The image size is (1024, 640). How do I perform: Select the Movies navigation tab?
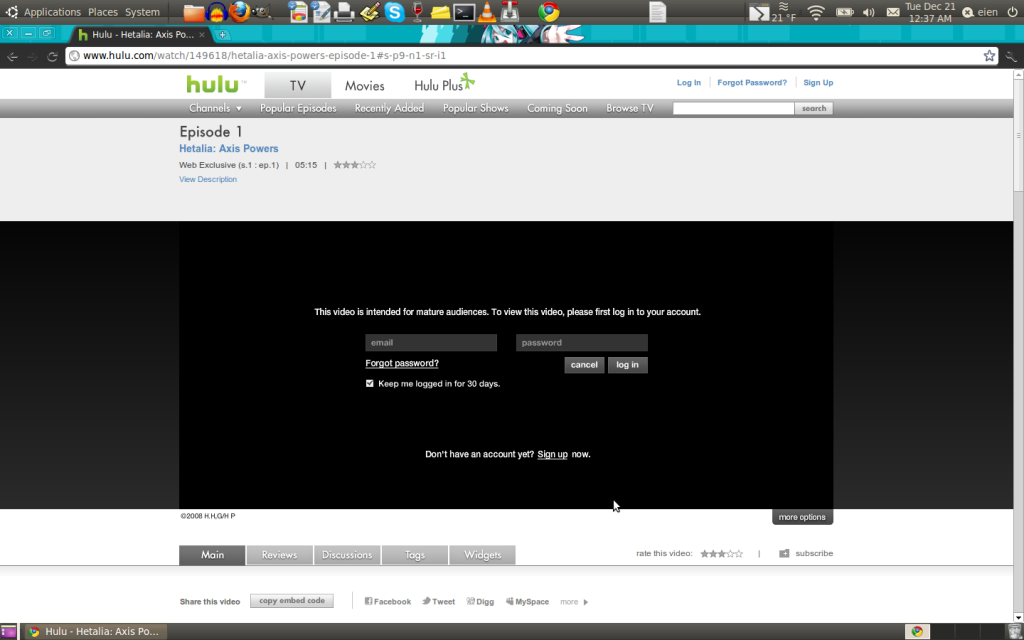(364, 86)
